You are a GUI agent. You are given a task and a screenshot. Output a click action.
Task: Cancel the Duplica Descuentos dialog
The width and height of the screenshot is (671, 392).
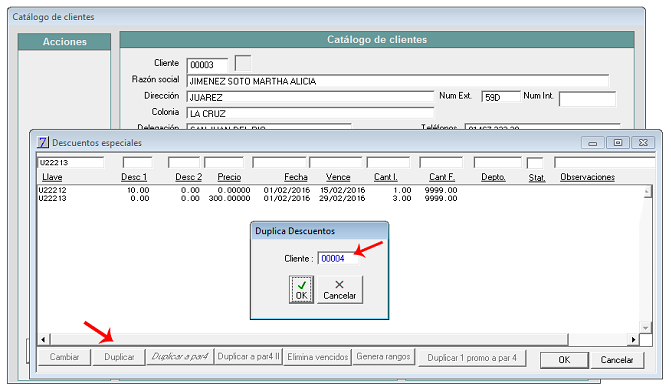[x=340, y=290]
